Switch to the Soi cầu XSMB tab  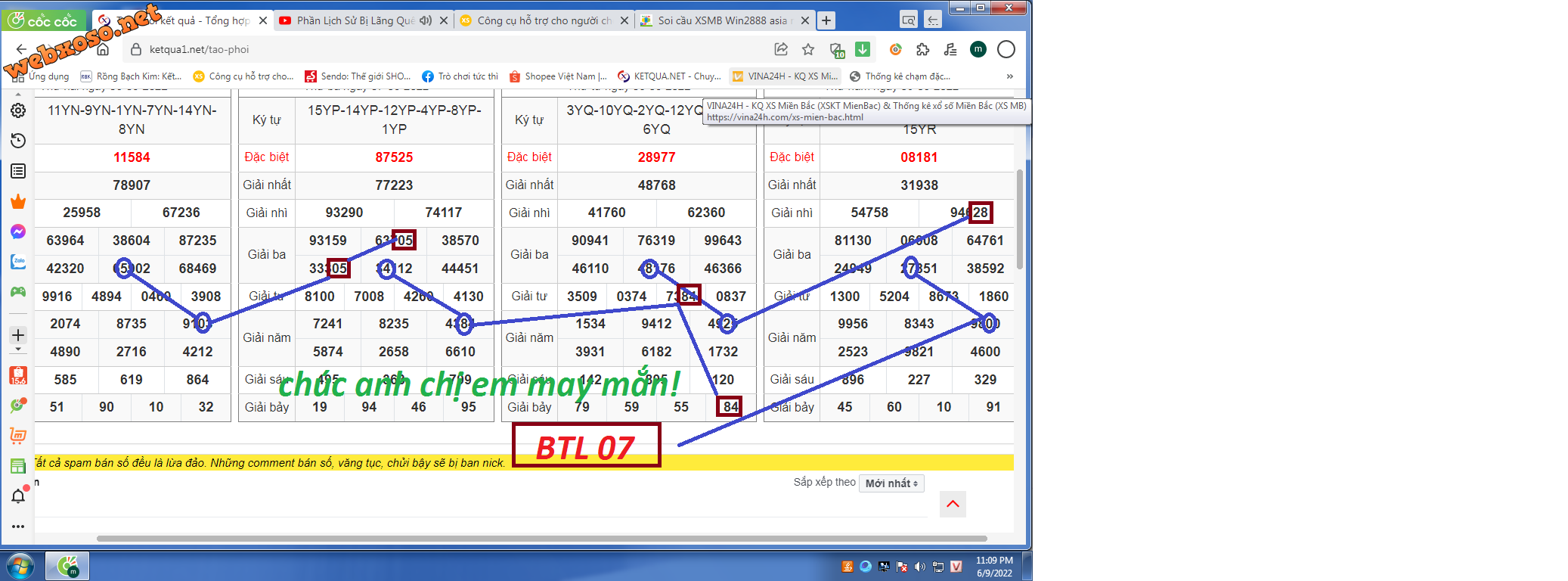coord(721,20)
